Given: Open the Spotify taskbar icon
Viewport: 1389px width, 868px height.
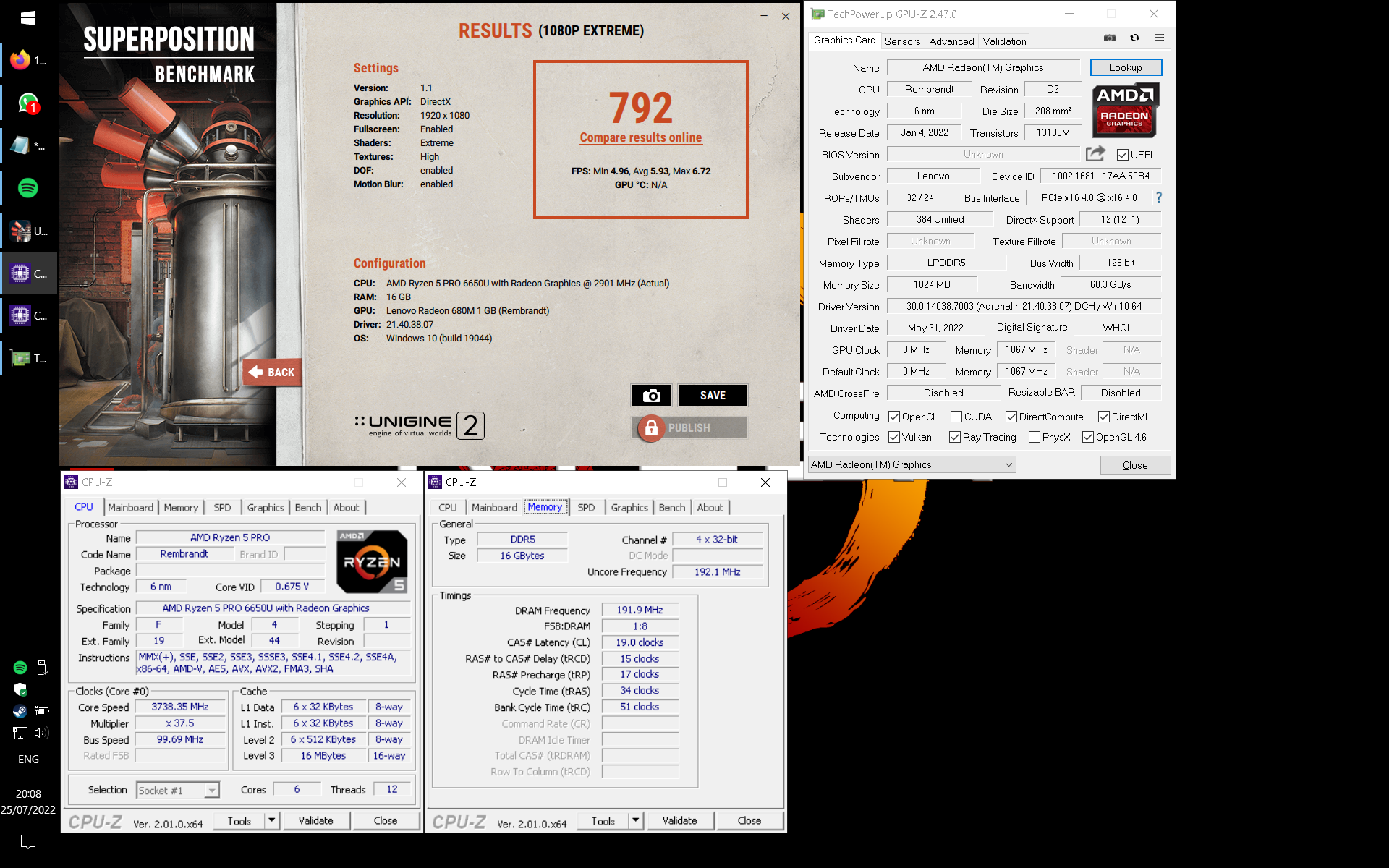Looking at the screenshot, I should pos(27,188).
